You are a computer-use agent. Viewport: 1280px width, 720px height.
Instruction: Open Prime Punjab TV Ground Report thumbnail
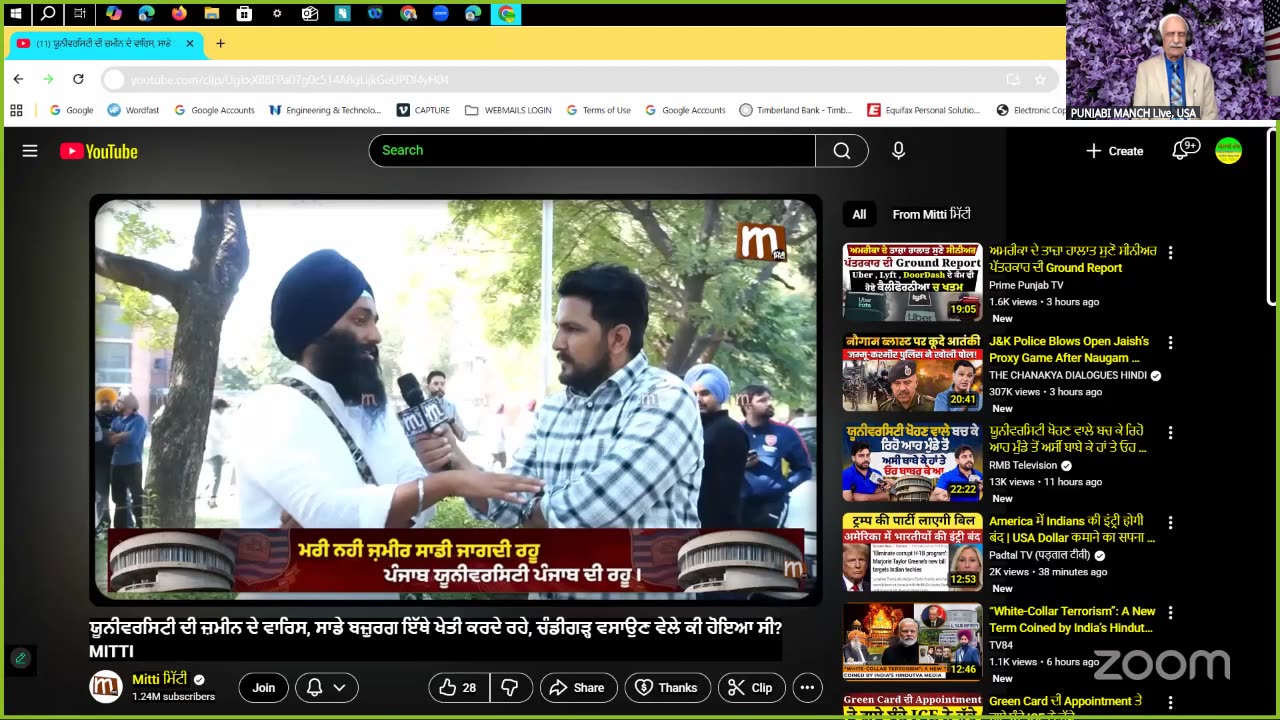pyautogui.click(x=912, y=282)
